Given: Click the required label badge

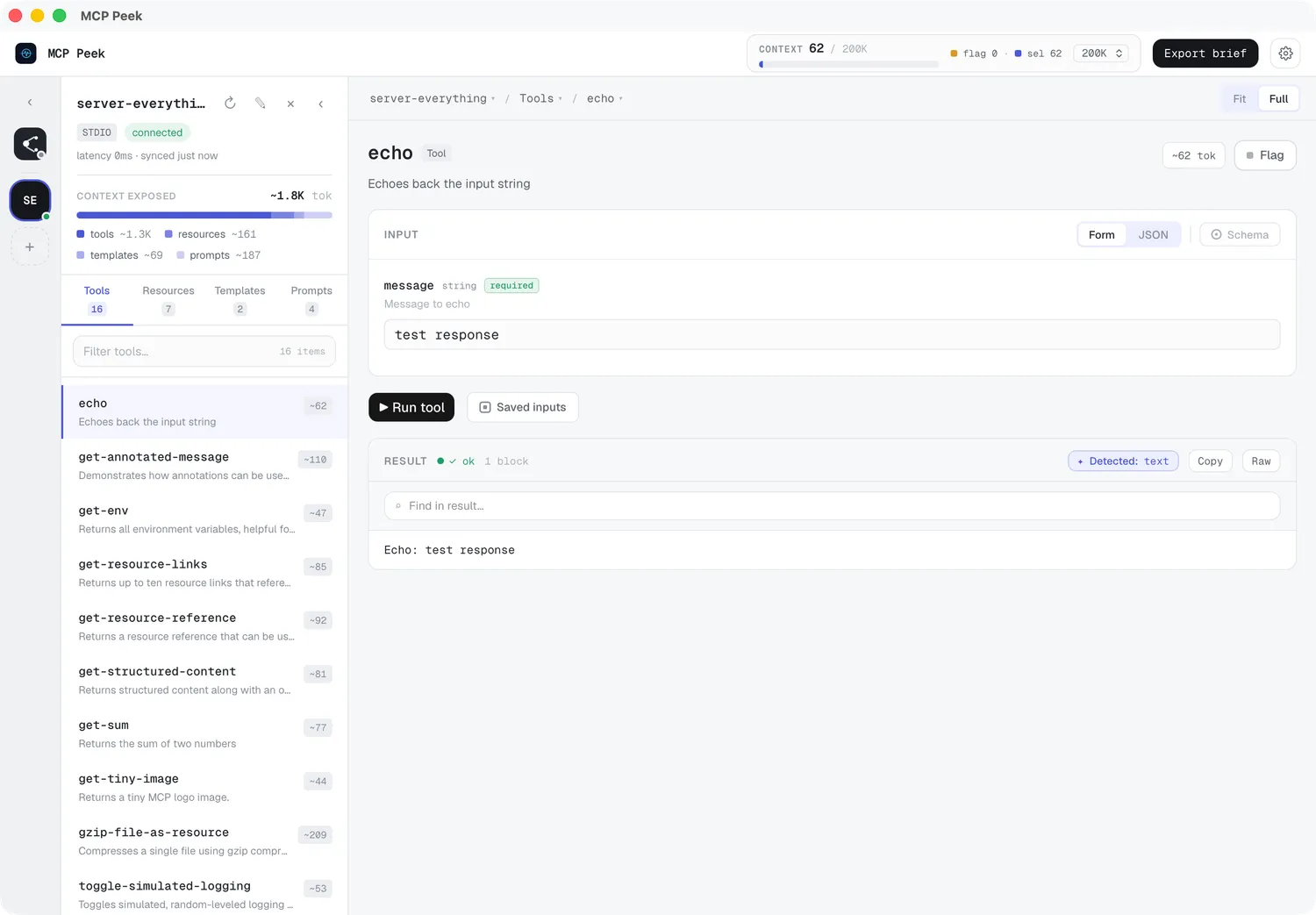Looking at the screenshot, I should point(511,285).
